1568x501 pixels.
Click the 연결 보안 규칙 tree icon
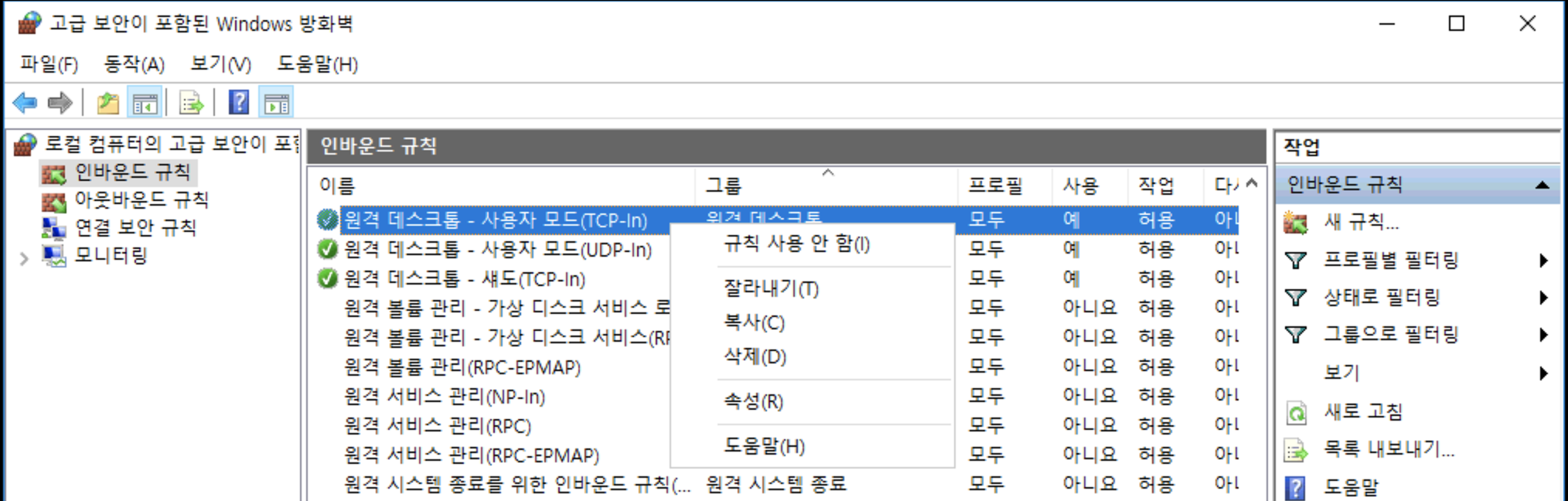(54, 227)
